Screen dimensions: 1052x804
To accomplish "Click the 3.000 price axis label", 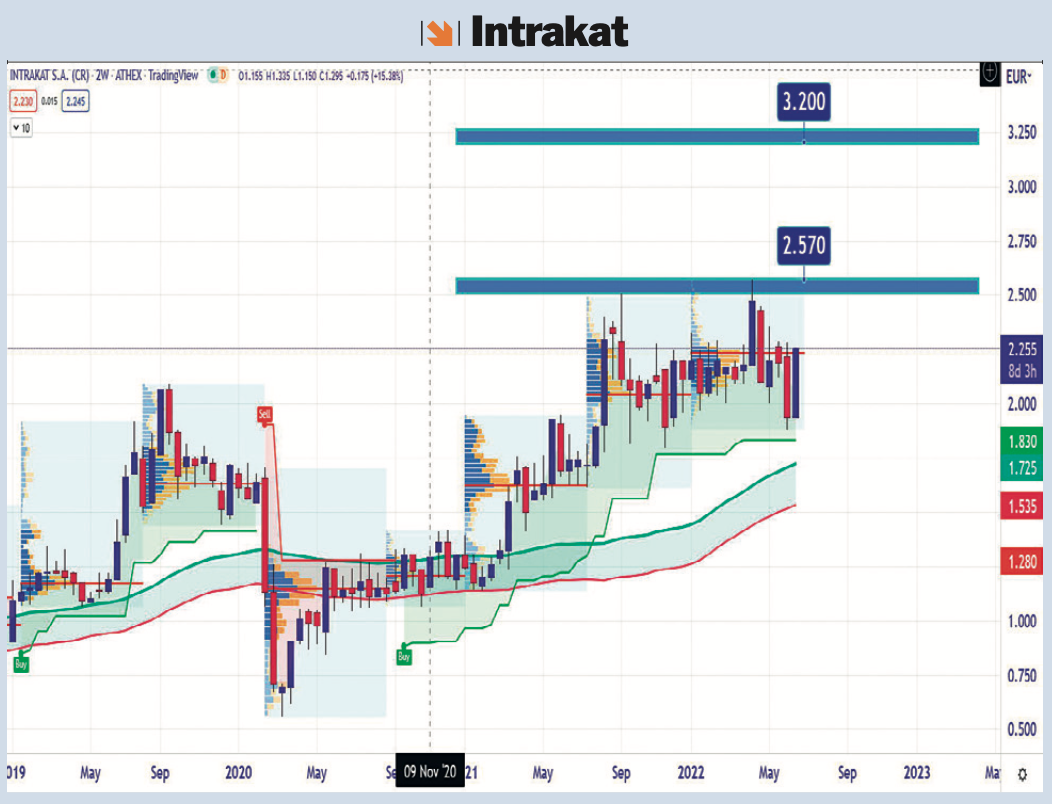I will click(x=1022, y=186).
